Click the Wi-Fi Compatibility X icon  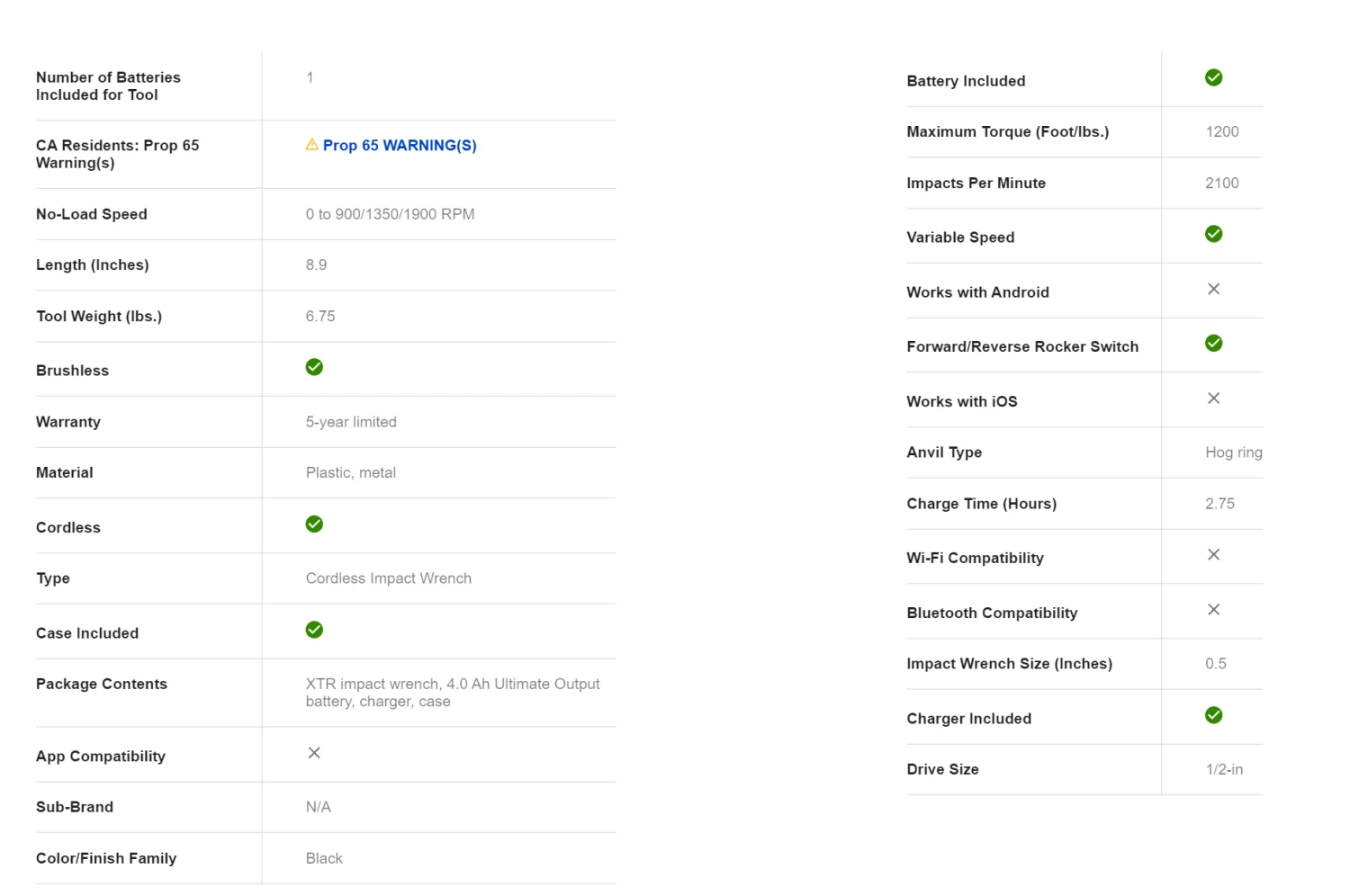(x=1213, y=555)
